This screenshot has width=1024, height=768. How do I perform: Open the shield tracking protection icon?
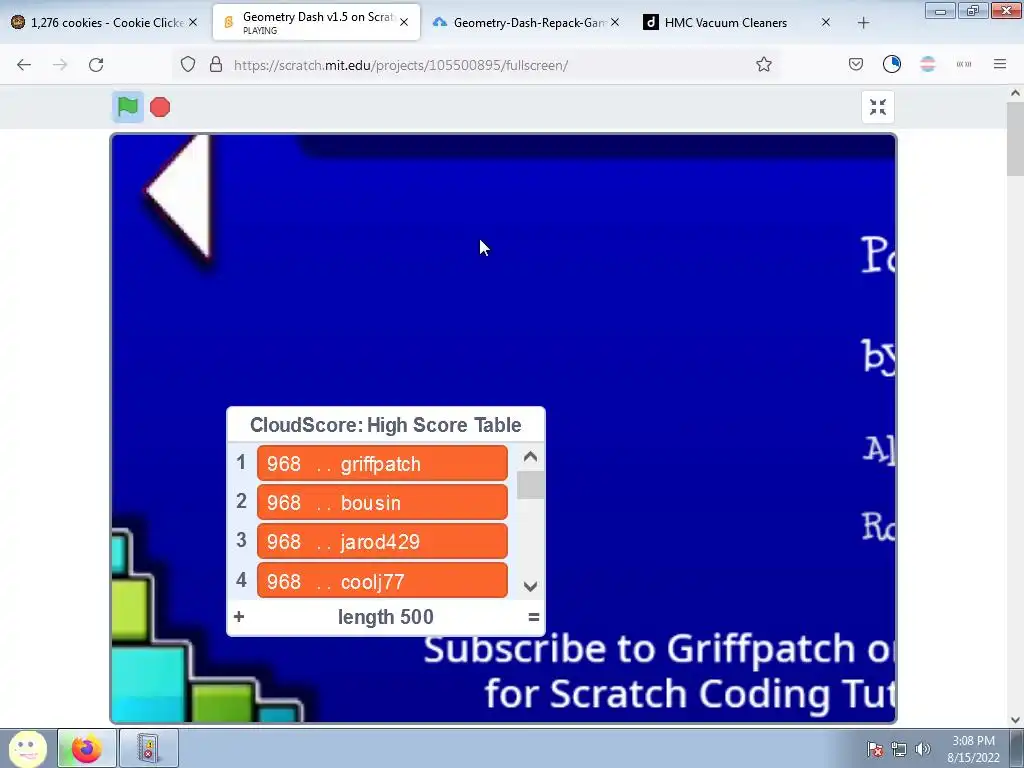click(x=188, y=65)
